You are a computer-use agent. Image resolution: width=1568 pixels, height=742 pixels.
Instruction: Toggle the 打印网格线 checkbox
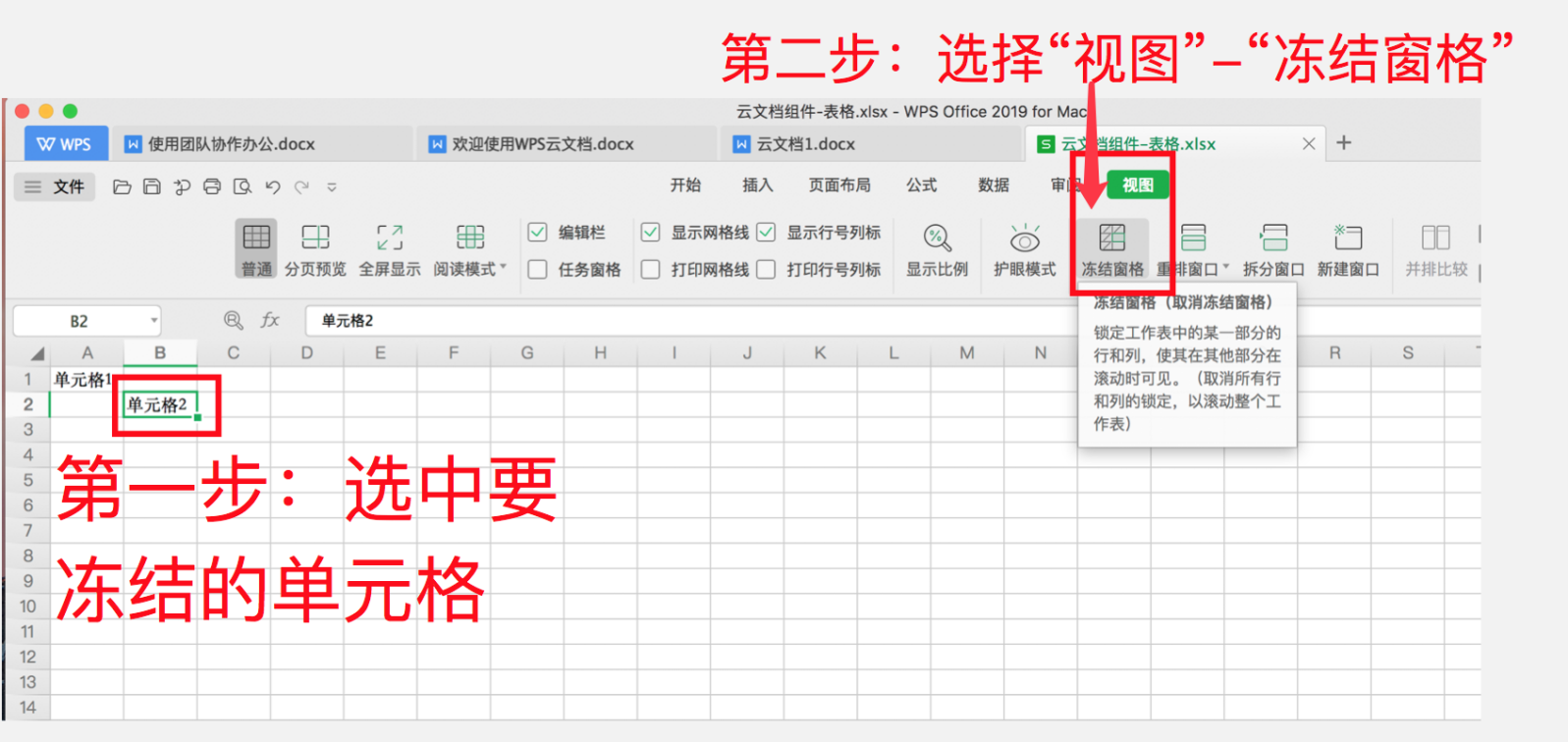pyautogui.click(x=650, y=269)
